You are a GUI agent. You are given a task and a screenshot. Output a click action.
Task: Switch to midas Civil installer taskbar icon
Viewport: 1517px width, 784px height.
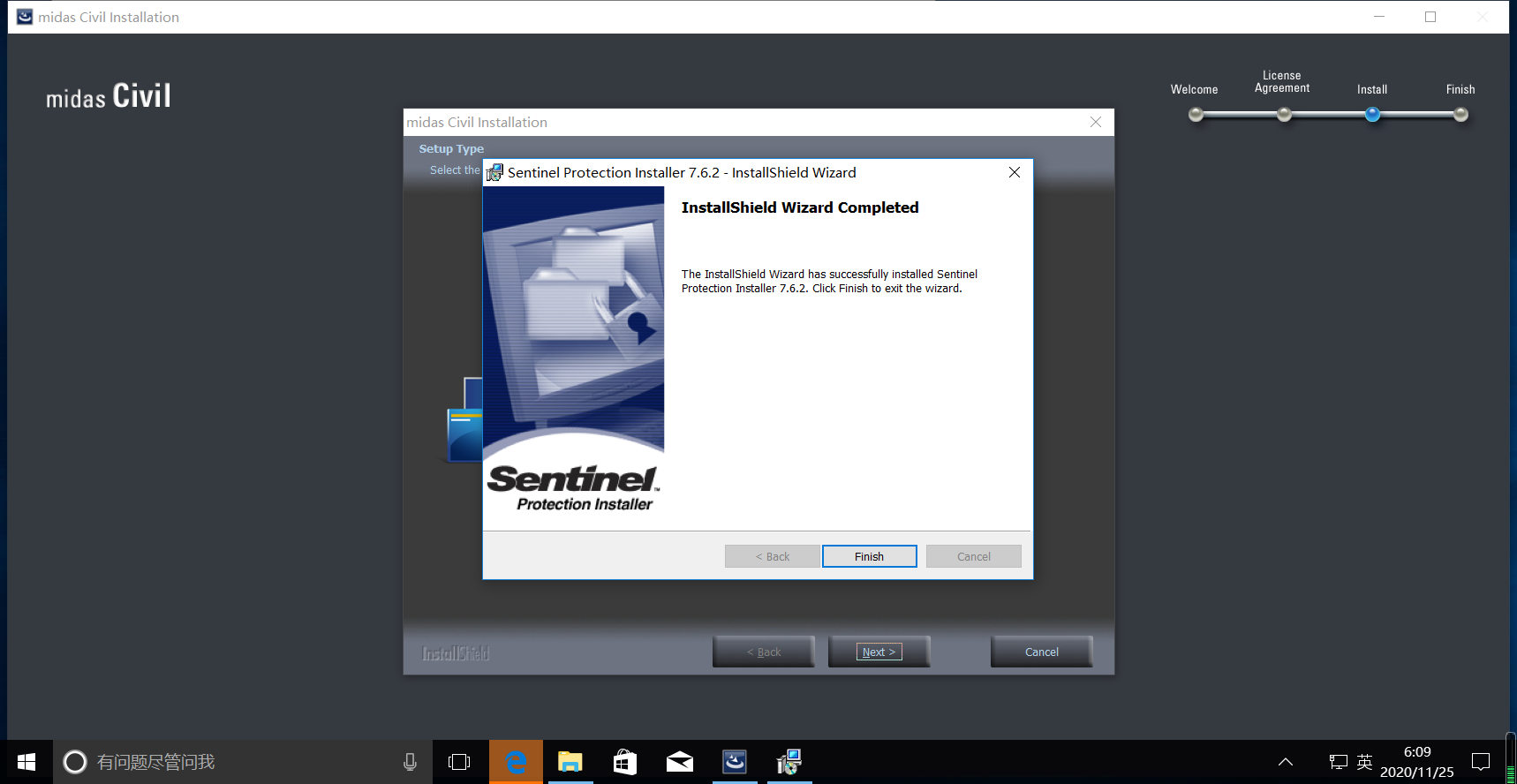pos(735,762)
